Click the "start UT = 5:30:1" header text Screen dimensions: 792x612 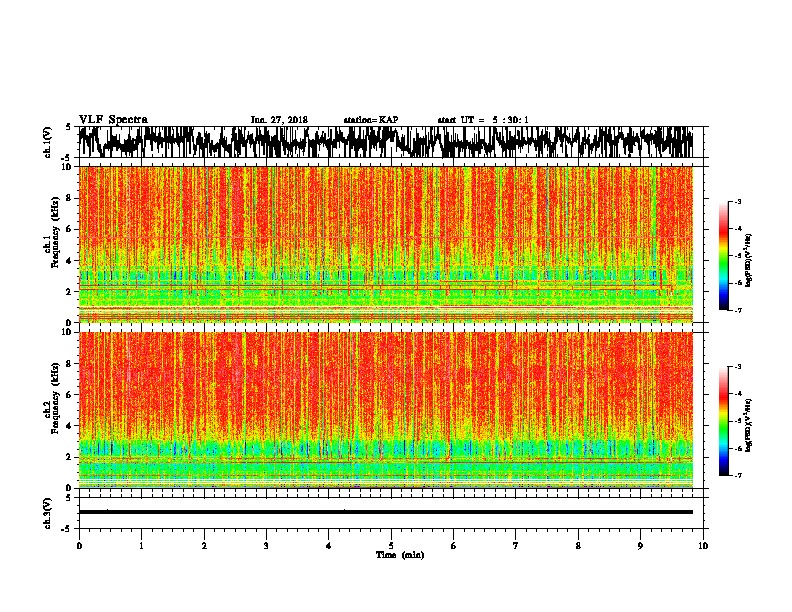(483, 120)
